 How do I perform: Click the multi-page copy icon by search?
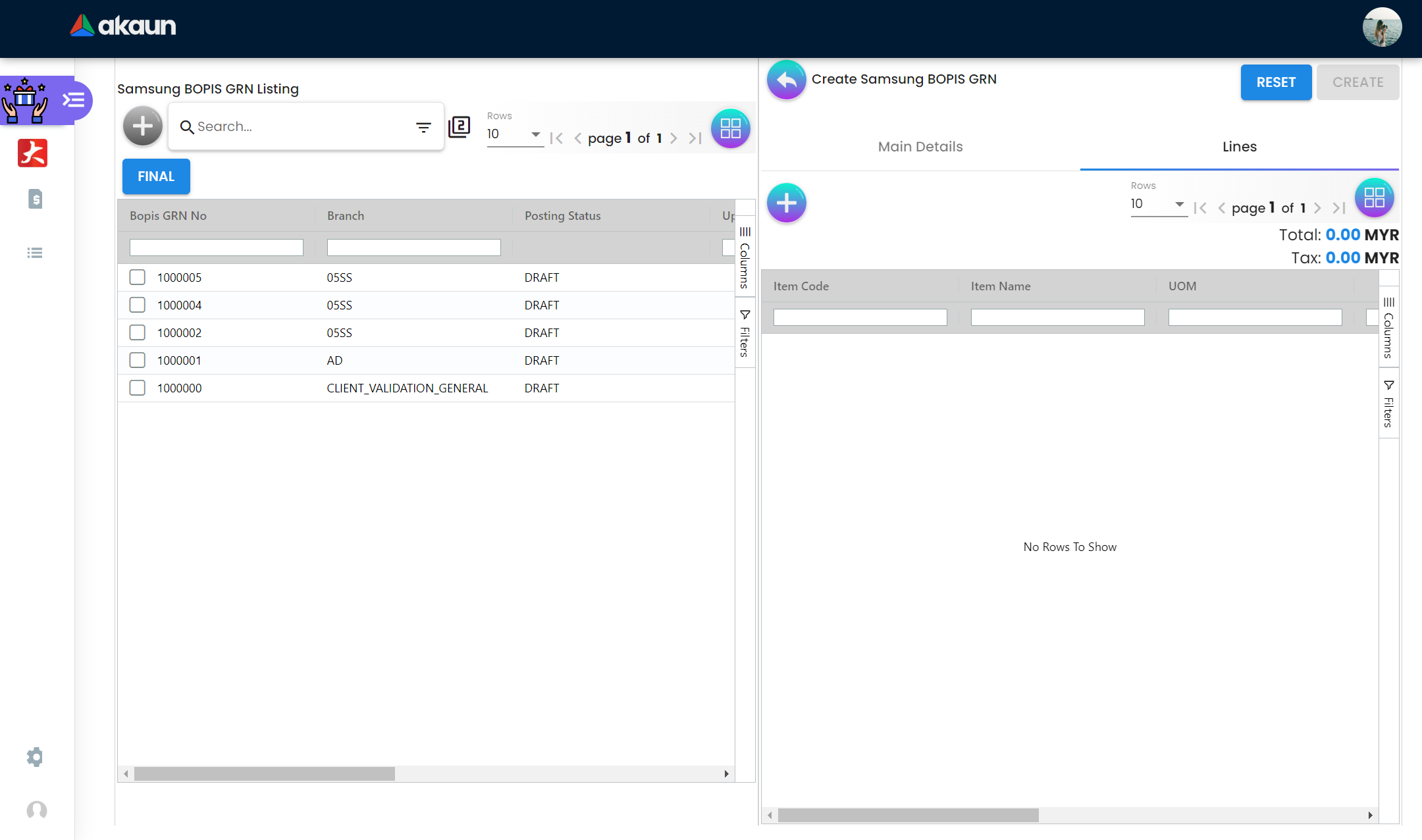click(459, 126)
